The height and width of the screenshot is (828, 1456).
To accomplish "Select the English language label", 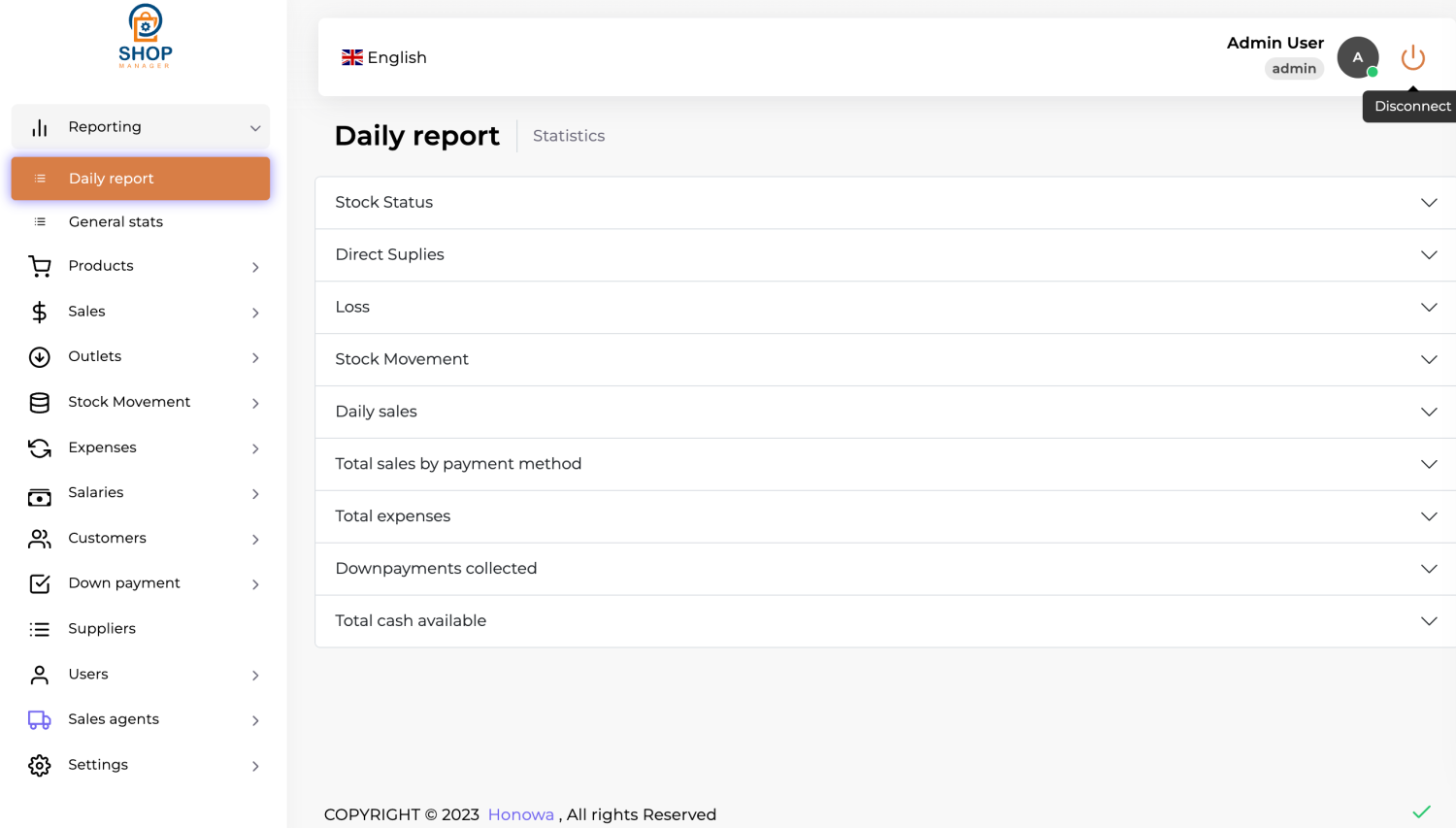I will [397, 57].
